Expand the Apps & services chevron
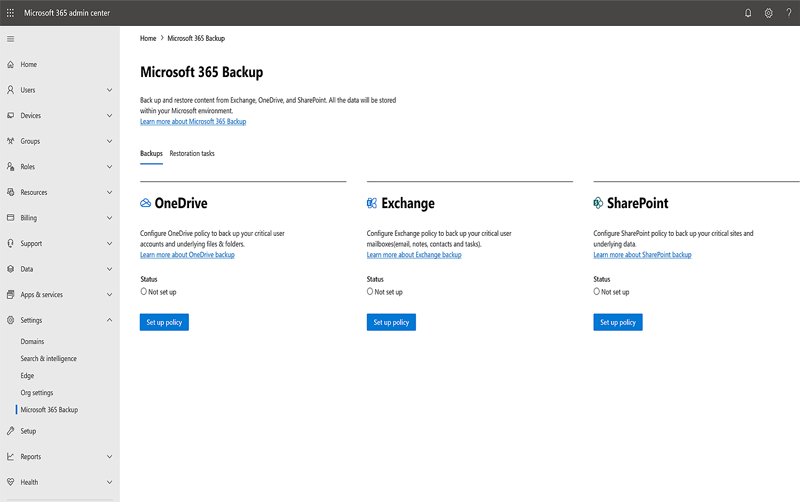 pos(109,294)
